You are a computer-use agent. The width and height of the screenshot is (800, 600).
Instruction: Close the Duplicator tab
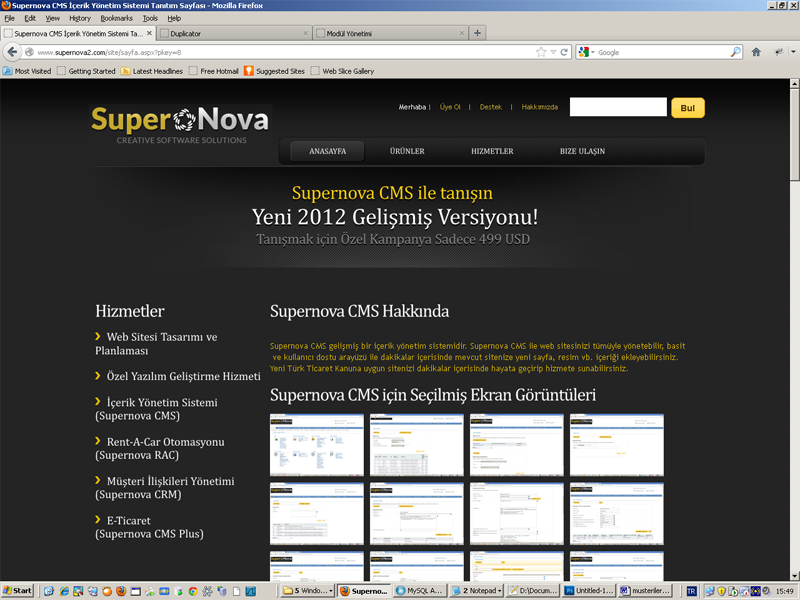[x=305, y=33]
